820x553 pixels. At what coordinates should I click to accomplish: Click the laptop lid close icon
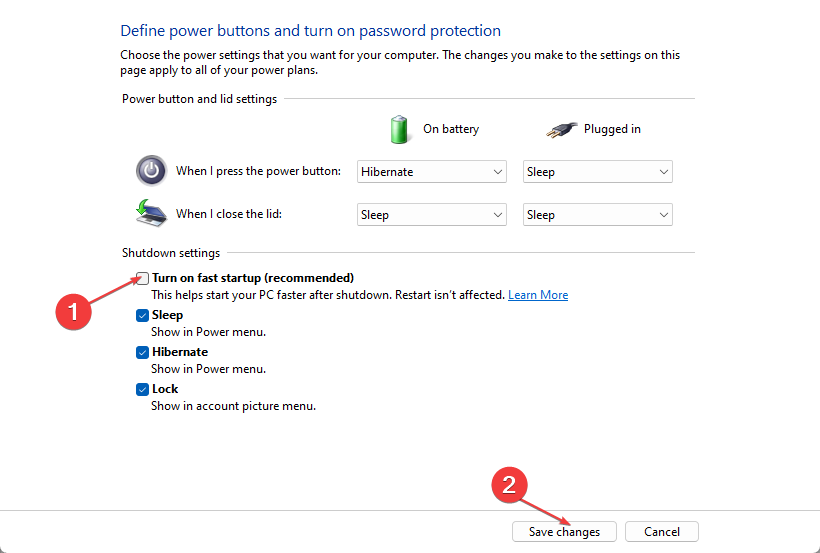coord(151,213)
